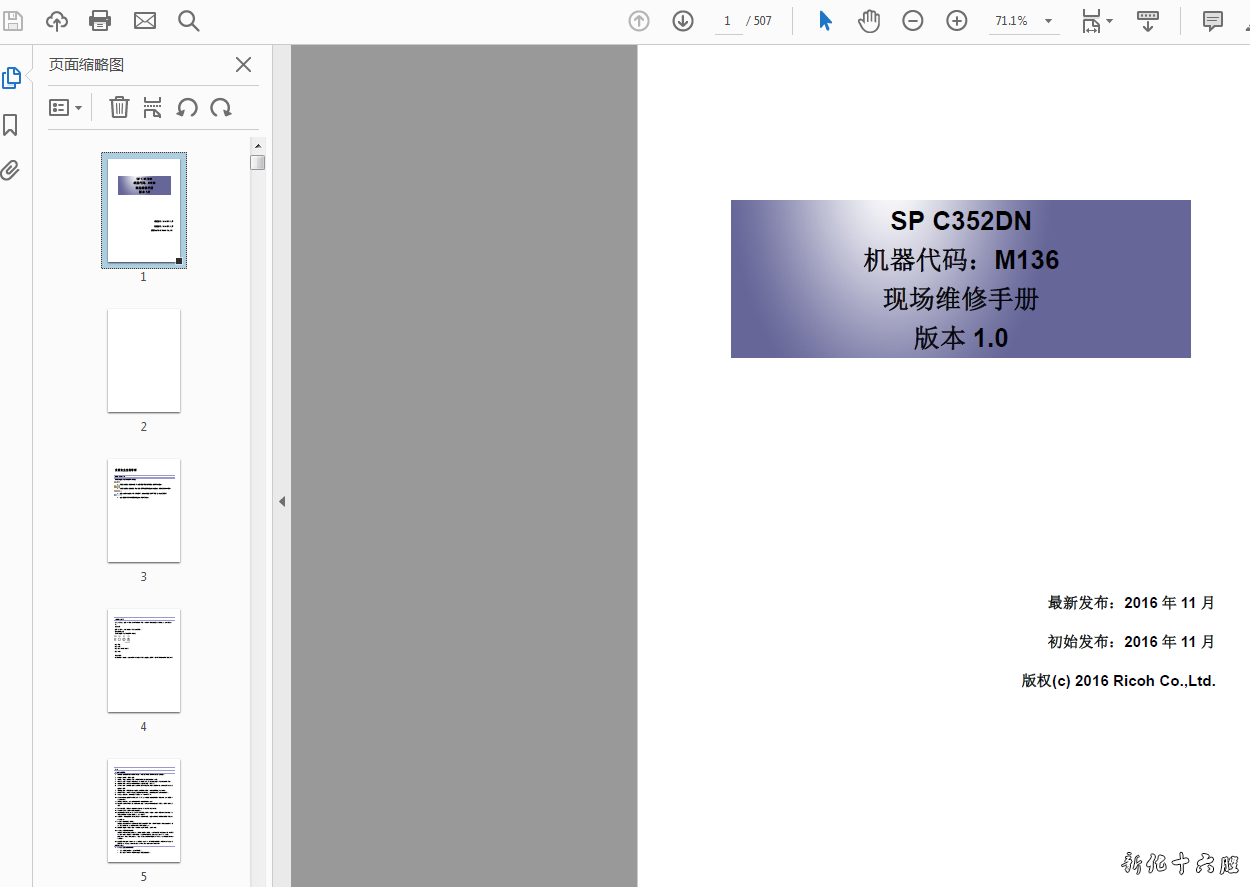Activate the arrow selection tool
The width and height of the screenshot is (1250, 887).
[x=825, y=21]
